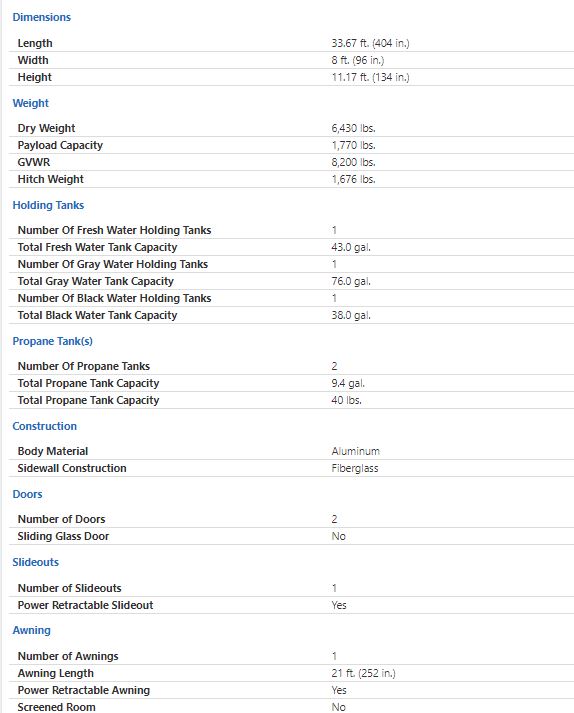Click the Slideouts section heading
Image resolution: width=574 pixels, height=713 pixels.
click(35, 562)
